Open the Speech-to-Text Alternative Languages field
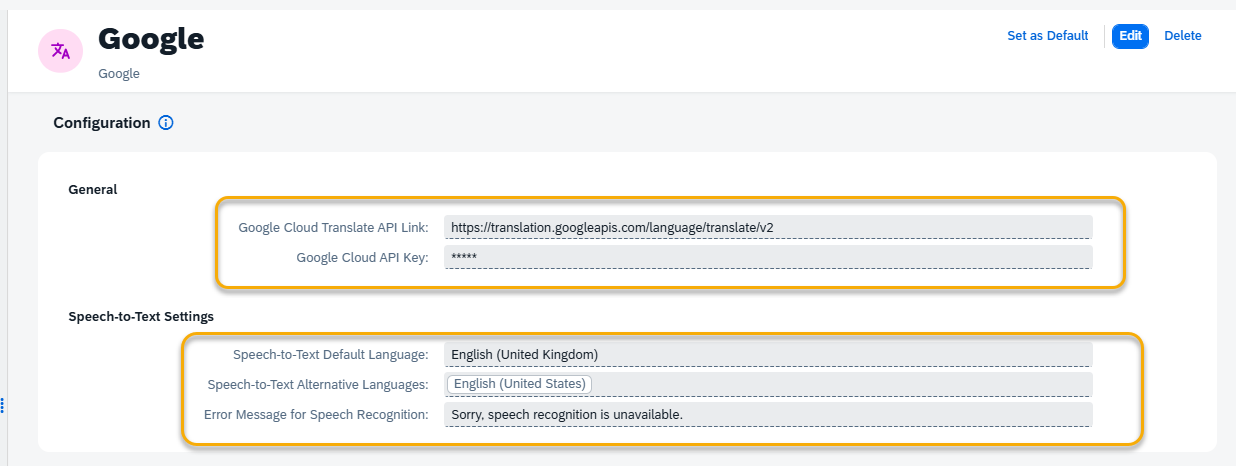The height and width of the screenshot is (466, 1236). [768, 384]
